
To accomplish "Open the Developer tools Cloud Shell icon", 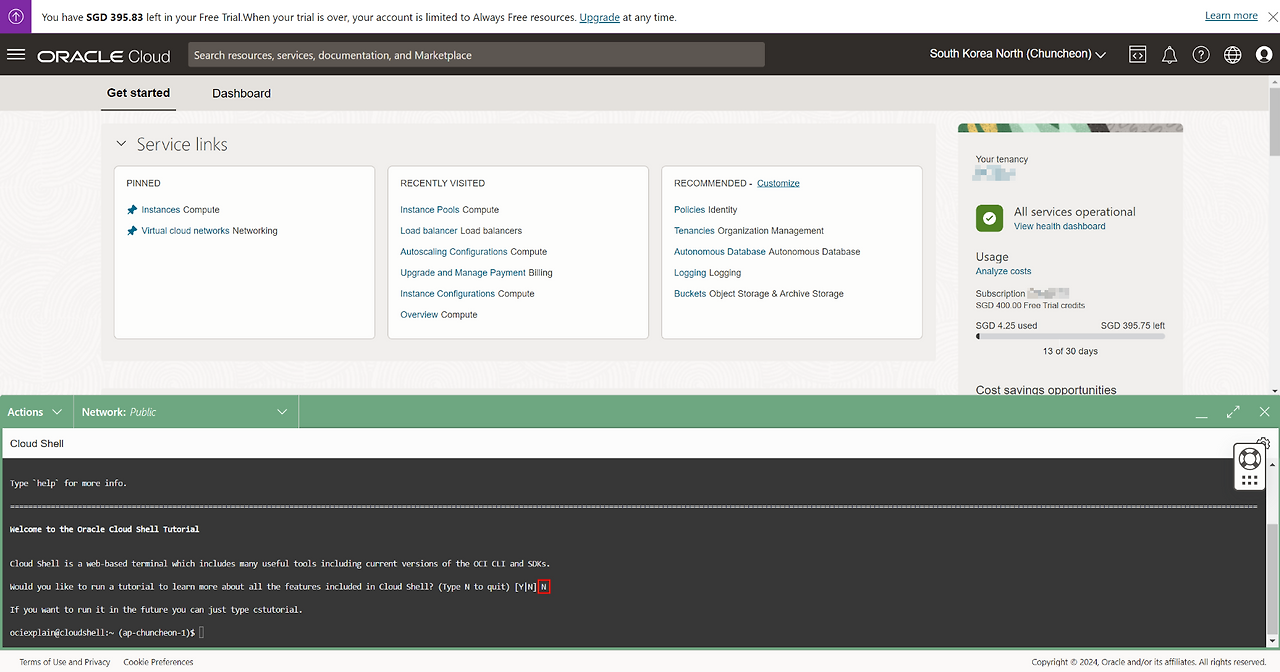I will click(x=1137, y=55).
